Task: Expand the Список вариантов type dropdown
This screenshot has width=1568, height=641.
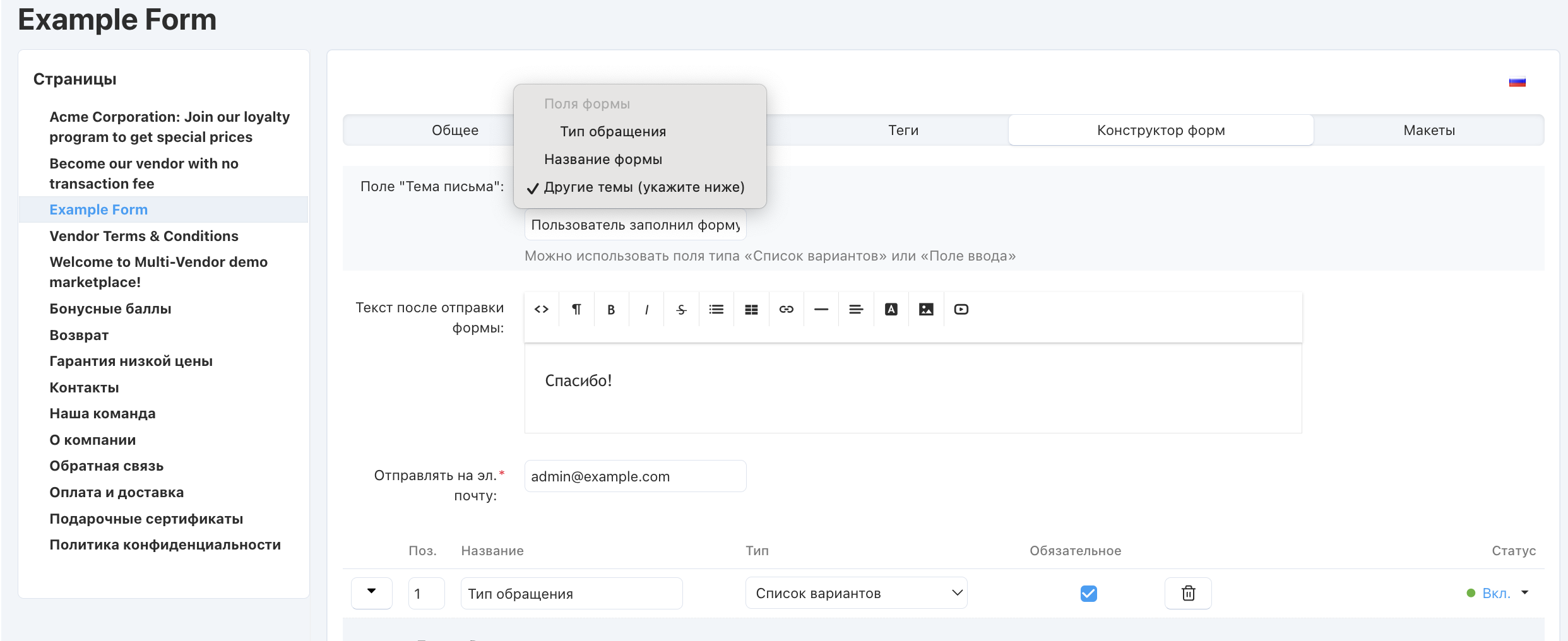Action: click(x=856, y=593)
